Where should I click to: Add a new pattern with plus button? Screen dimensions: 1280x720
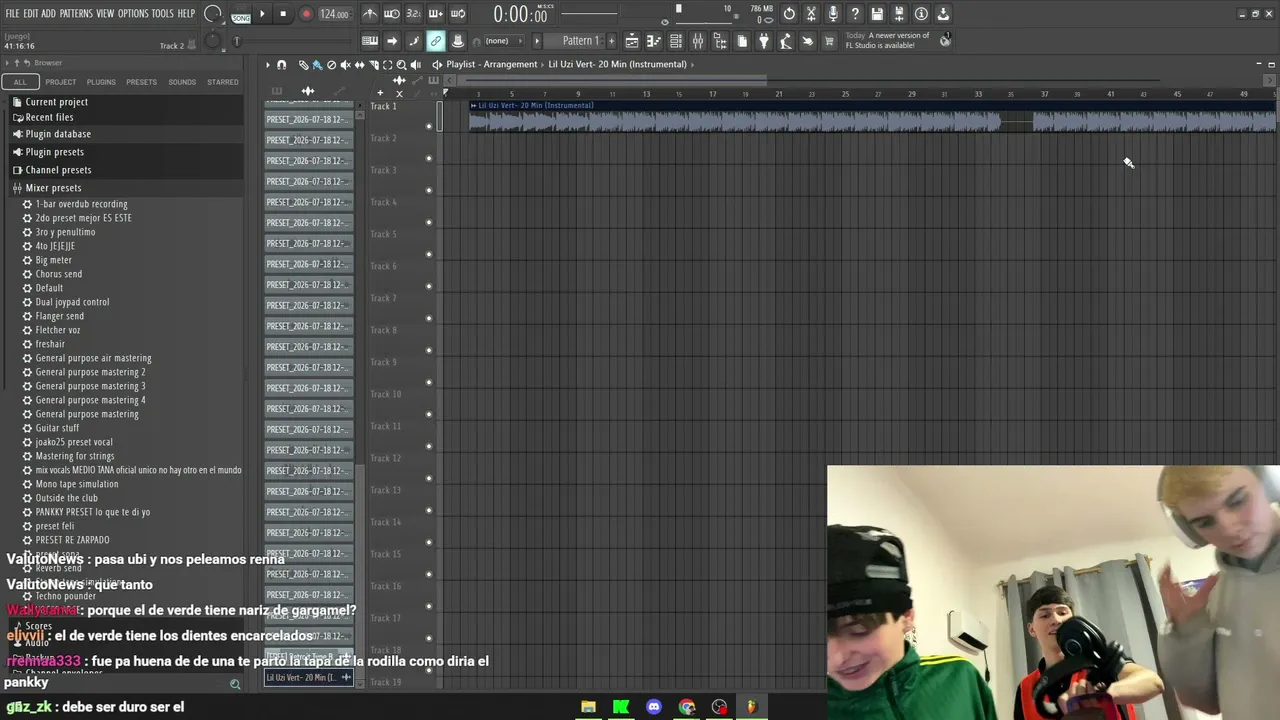click(611, 41)
